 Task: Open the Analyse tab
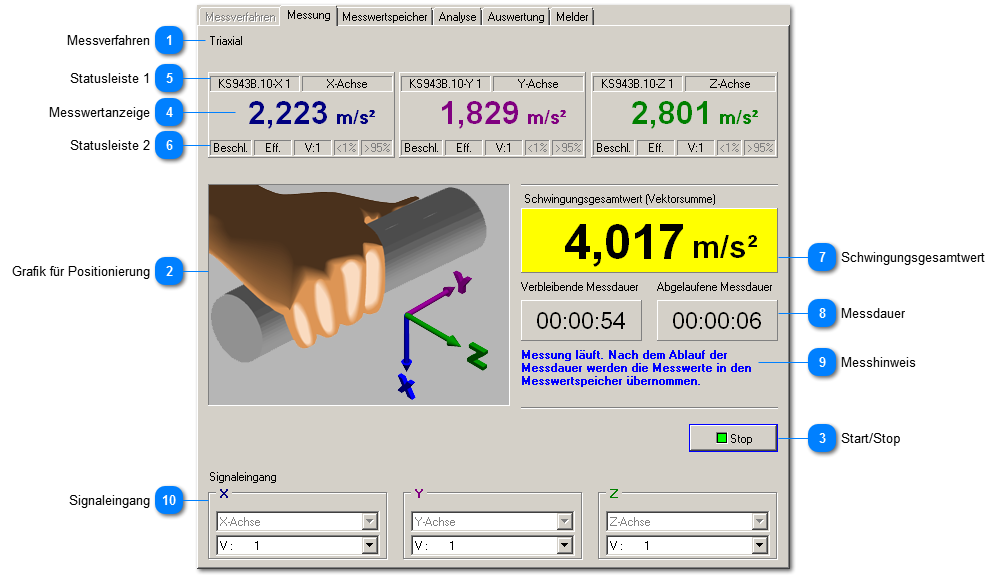tap(457, 17)
